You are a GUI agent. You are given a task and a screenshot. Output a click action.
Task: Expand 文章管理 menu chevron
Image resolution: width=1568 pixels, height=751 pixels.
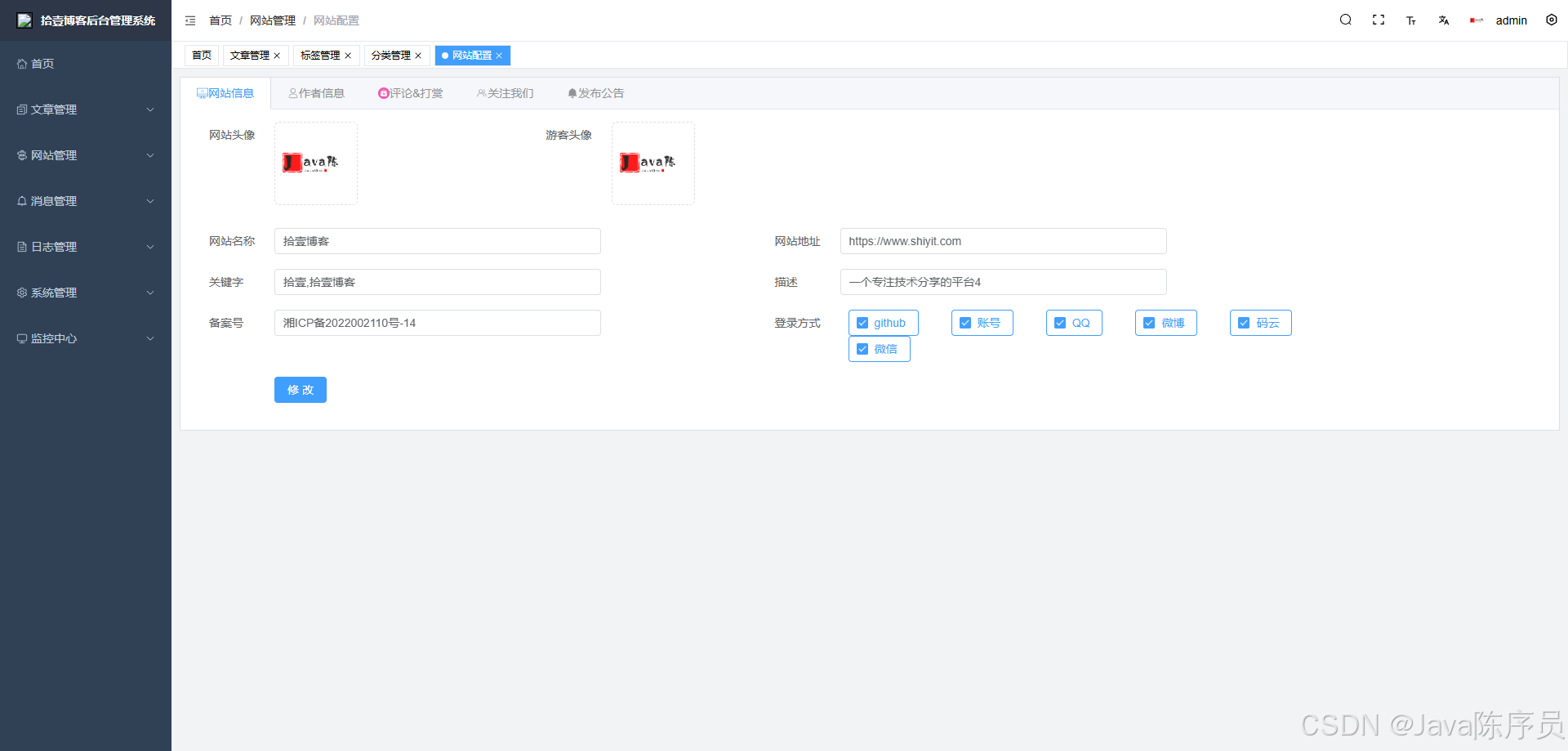click(x=150, y=110)
